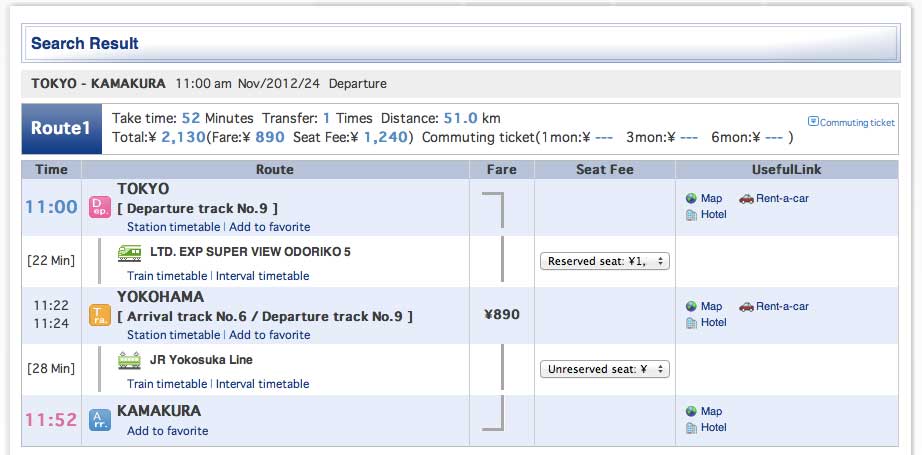
Task: Open Interval timetable for JR Yokosuka Line
Action: [262, 384]
